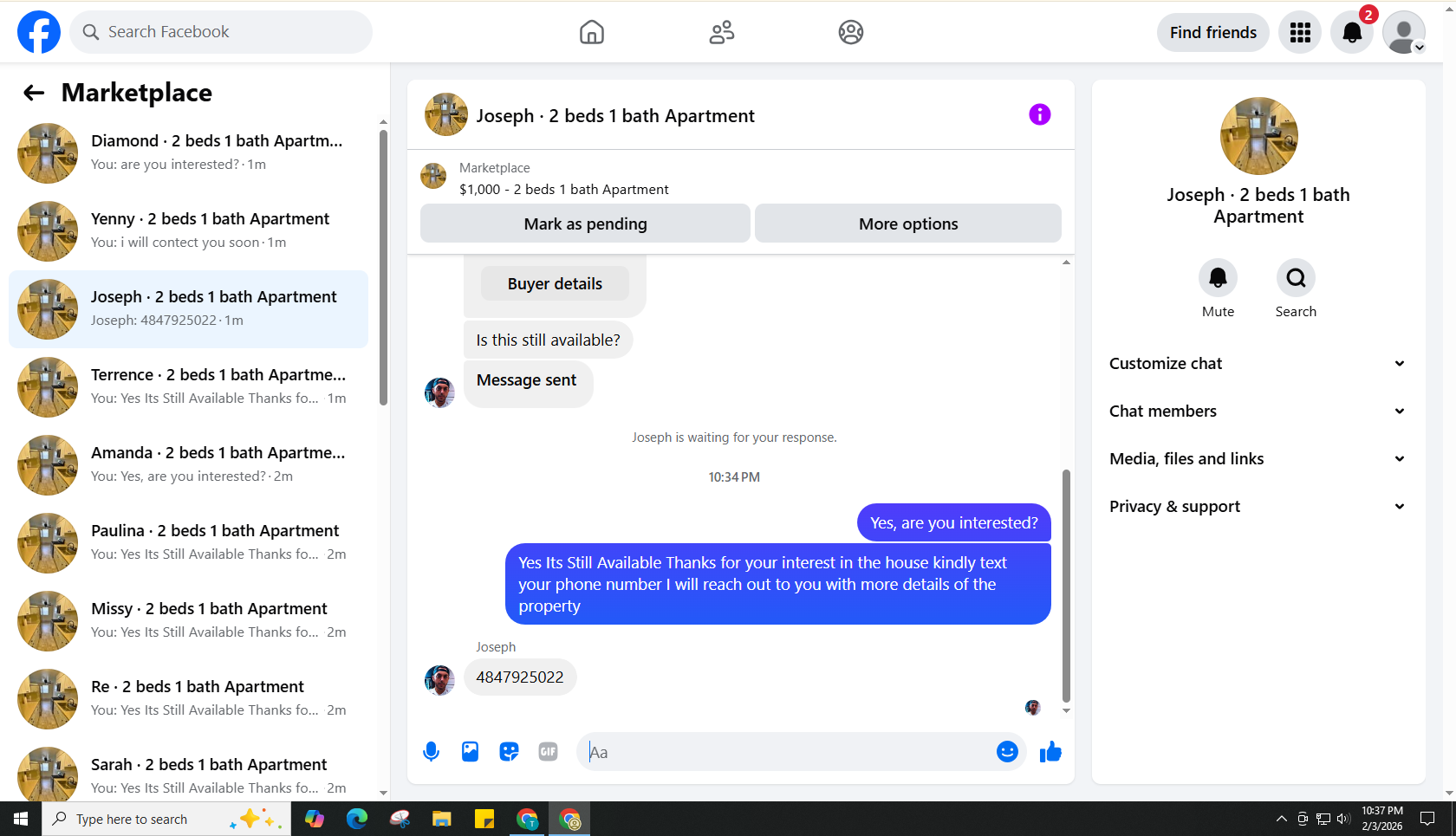Expand Customize chat section
The image size is (1456, 836).
tap(1258, 364)
